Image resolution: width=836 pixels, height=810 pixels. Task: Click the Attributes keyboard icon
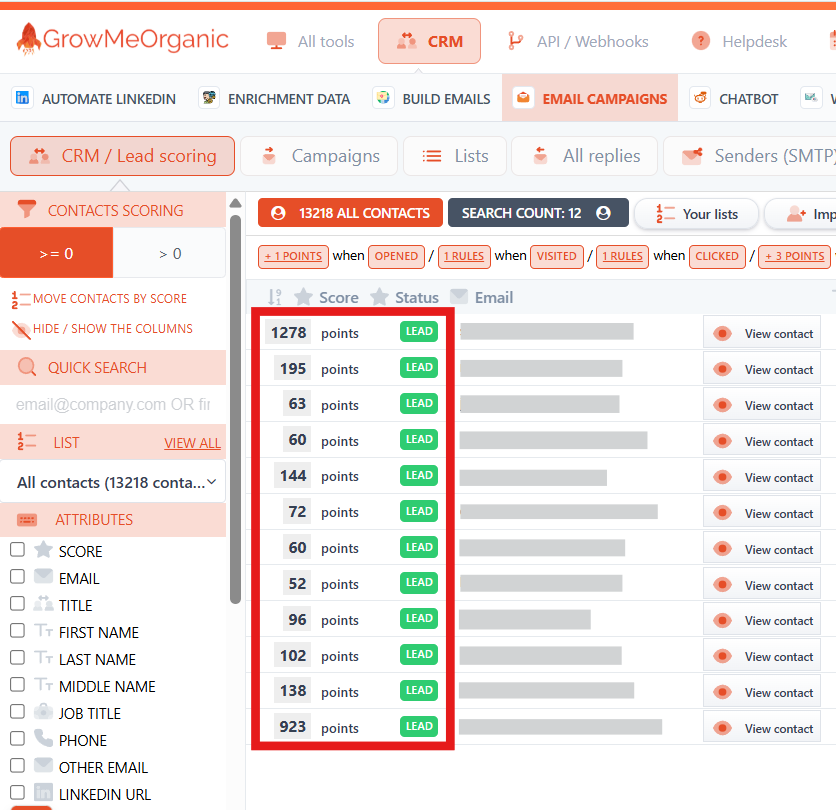27,519
